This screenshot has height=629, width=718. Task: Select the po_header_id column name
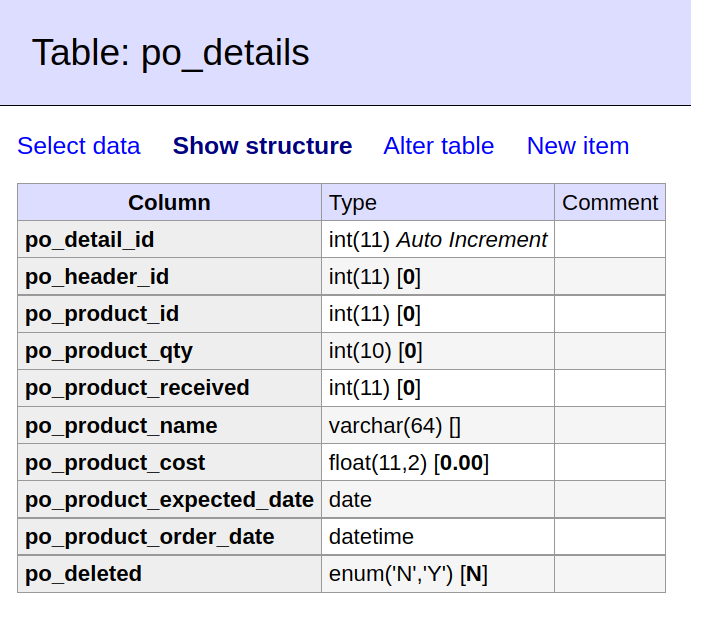pos(97,277)
